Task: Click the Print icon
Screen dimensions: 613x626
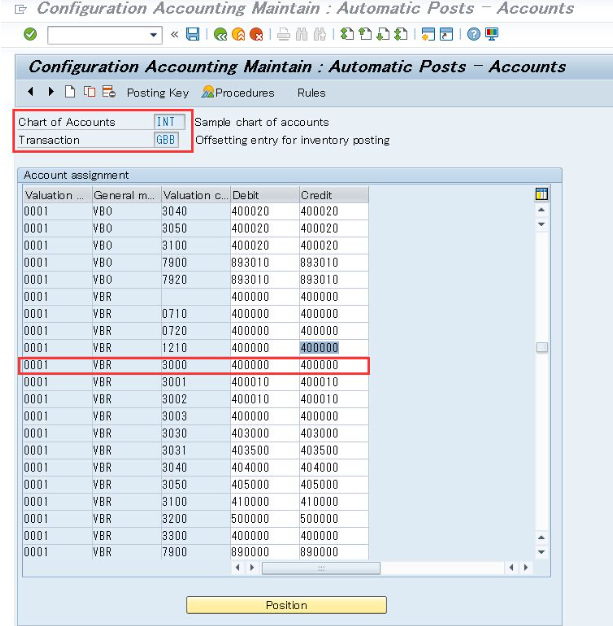Action: pyautogui.click(x=284, y=35)
